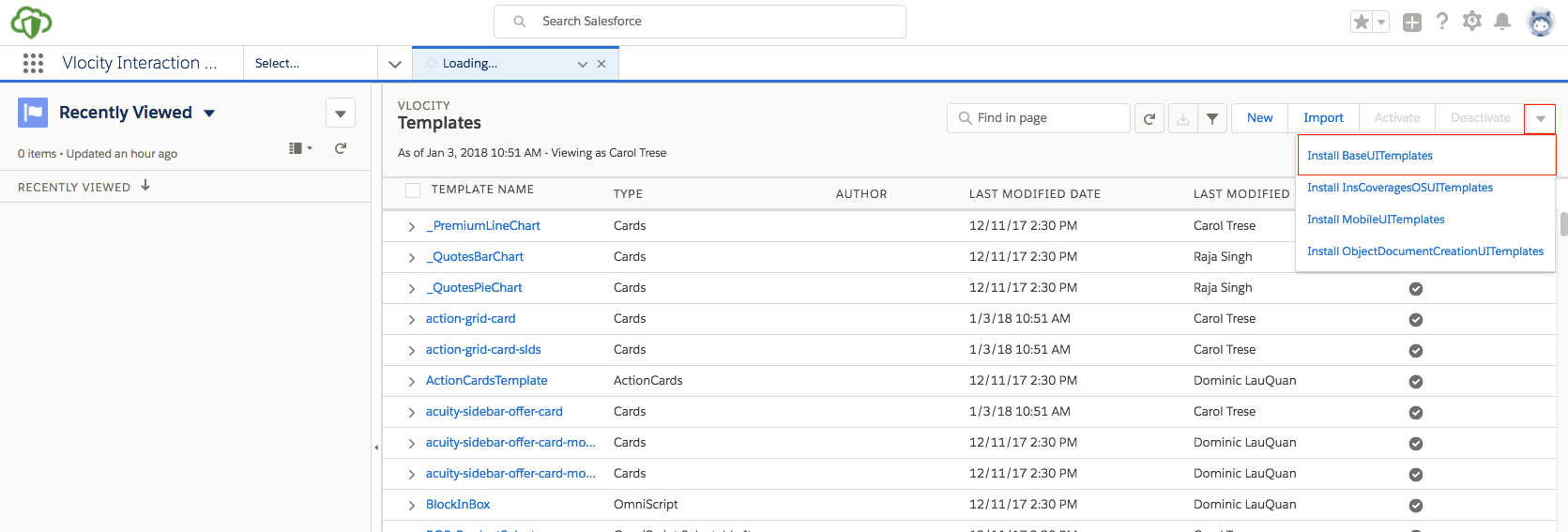Screen dimensions: 1568x532
Task: Click the Search Salesforce field
Action: (700, 22)
